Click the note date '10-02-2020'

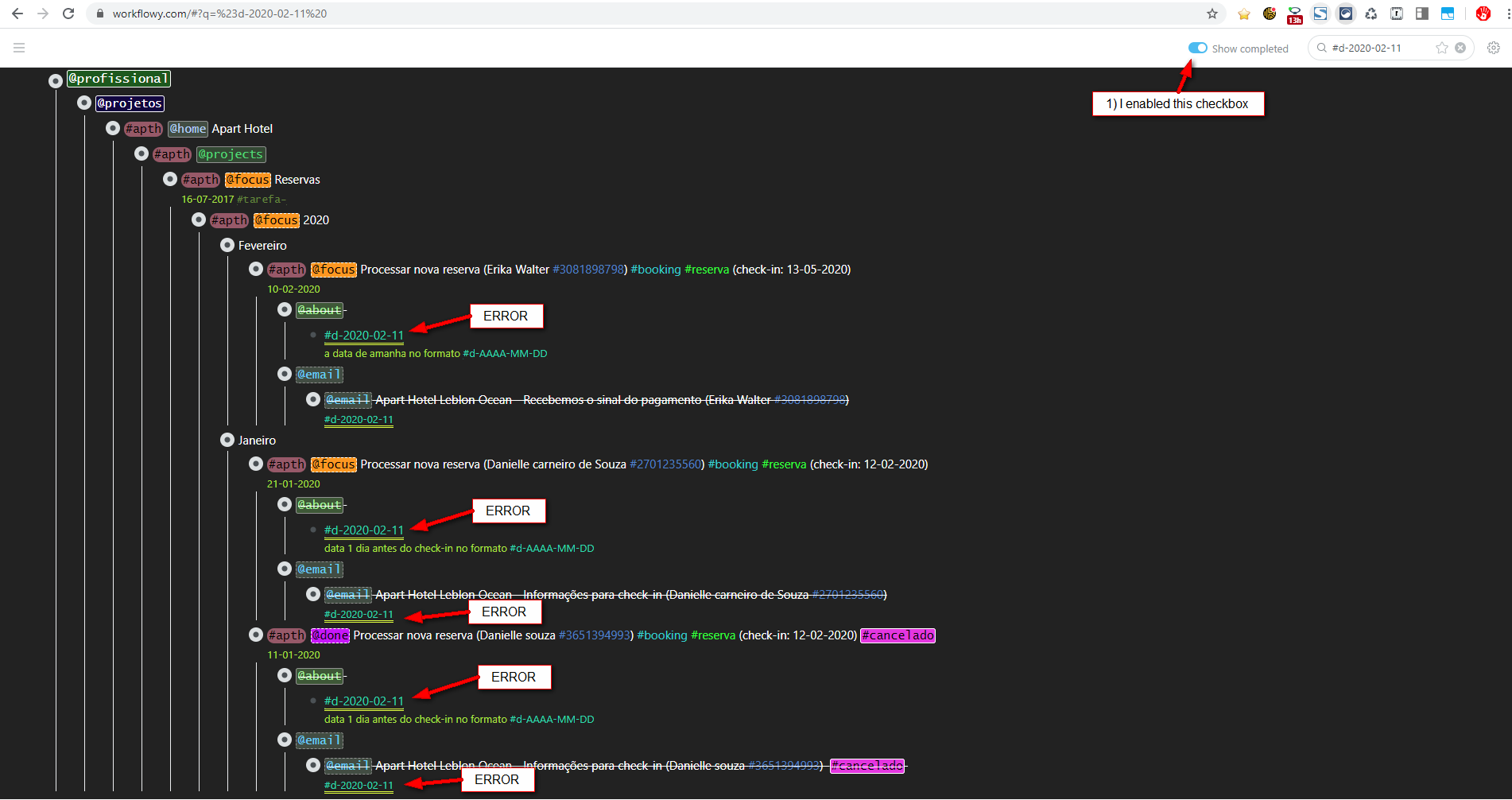(293, 289)
